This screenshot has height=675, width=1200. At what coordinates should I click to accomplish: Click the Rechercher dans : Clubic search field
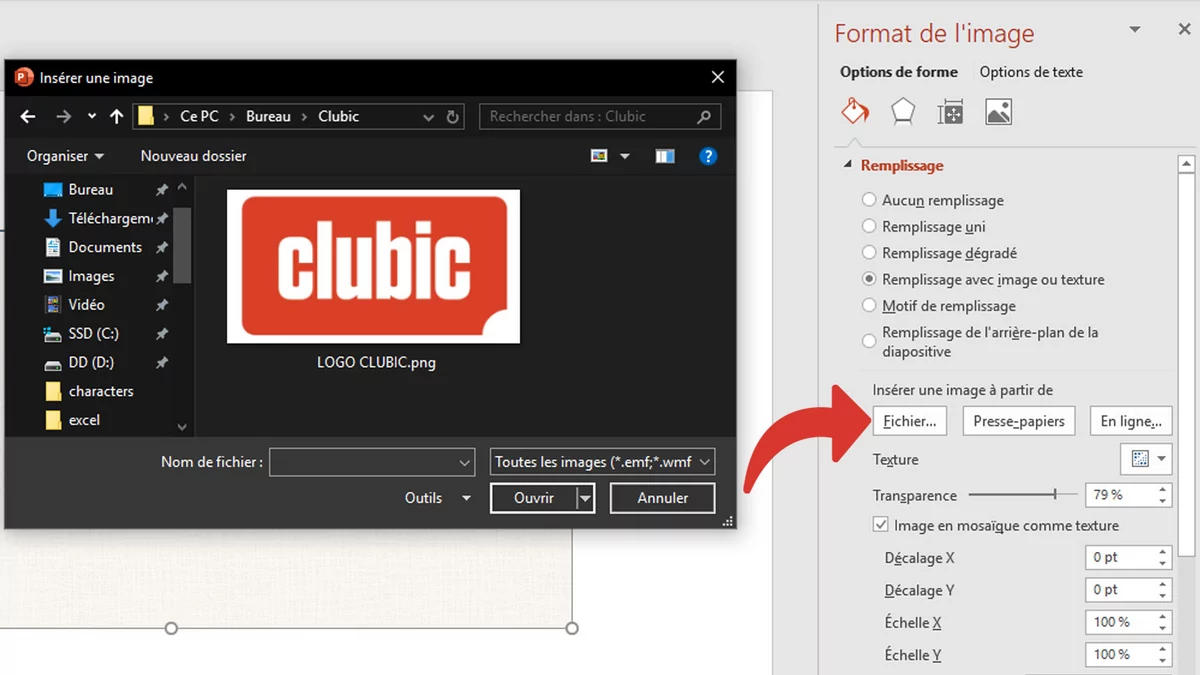click(600, 116)
